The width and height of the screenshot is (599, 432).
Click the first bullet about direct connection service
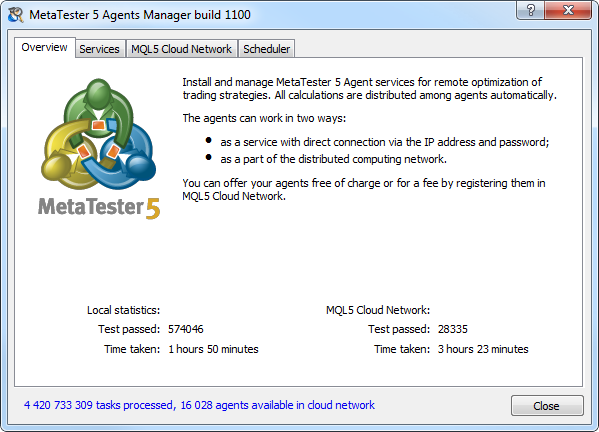(x=384, y=142)
